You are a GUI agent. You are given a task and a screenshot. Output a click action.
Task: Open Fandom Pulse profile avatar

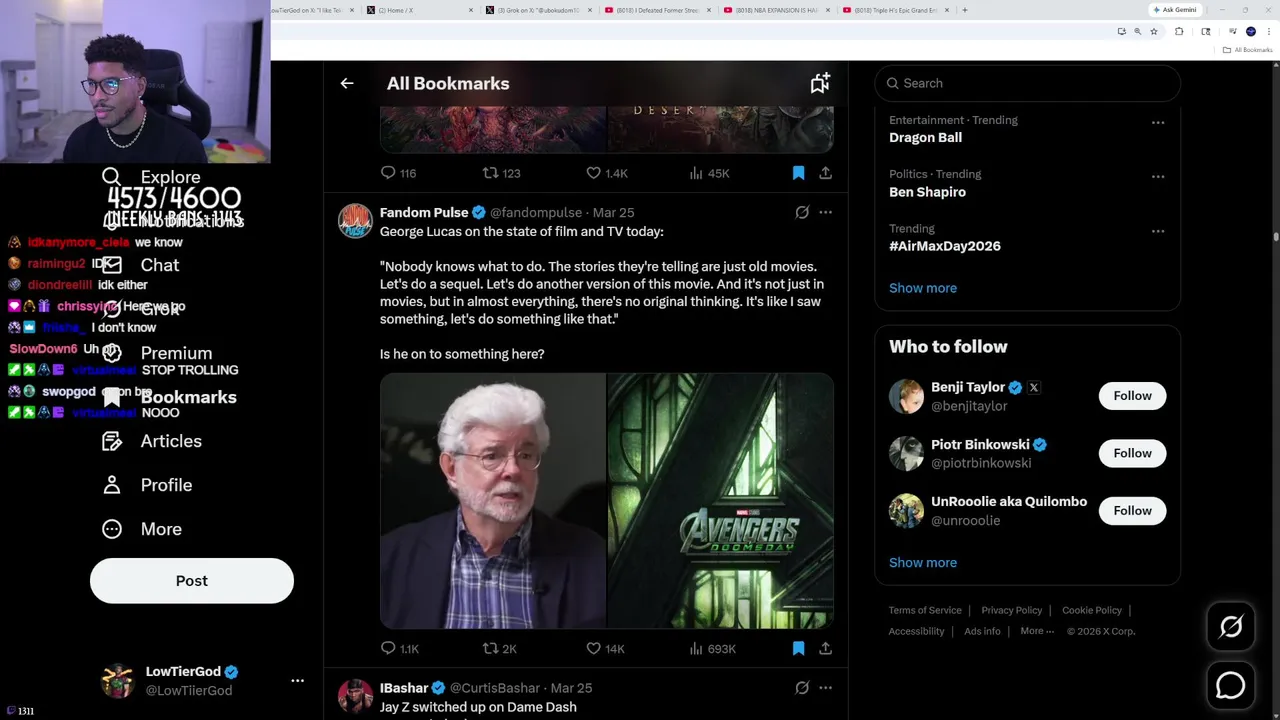355,221
